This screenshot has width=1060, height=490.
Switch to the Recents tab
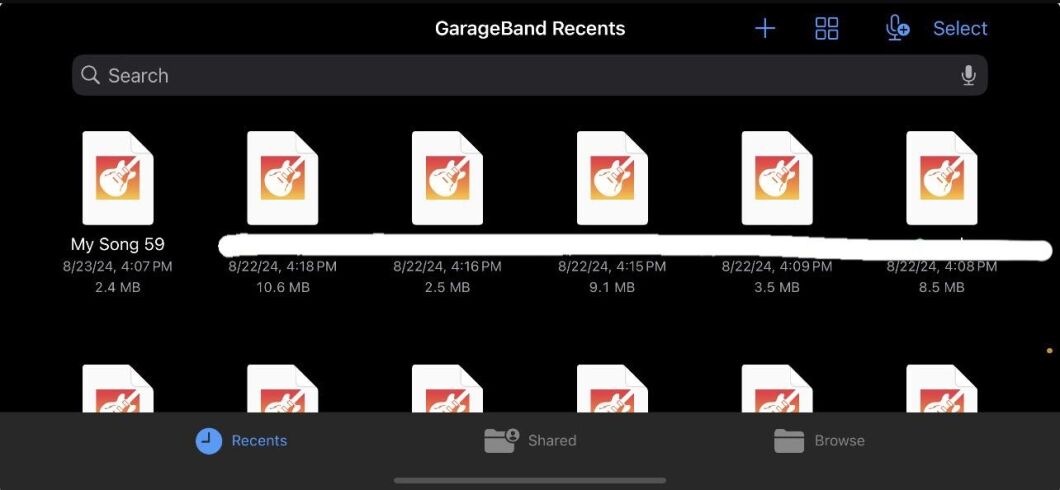tap(242, 440)
